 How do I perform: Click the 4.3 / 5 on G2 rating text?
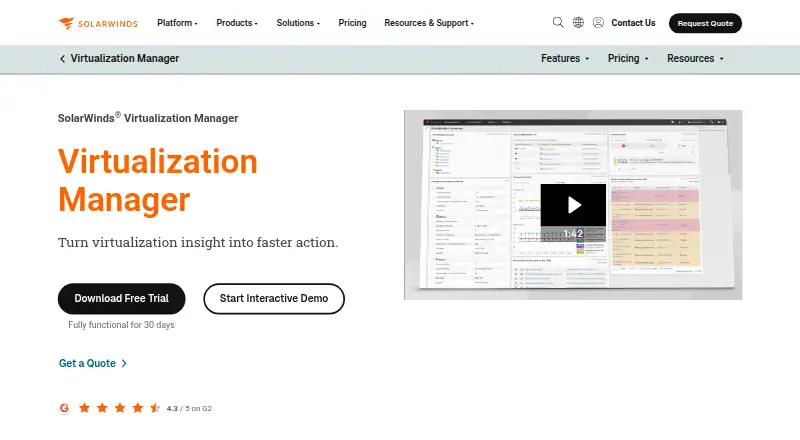point(189,408)
